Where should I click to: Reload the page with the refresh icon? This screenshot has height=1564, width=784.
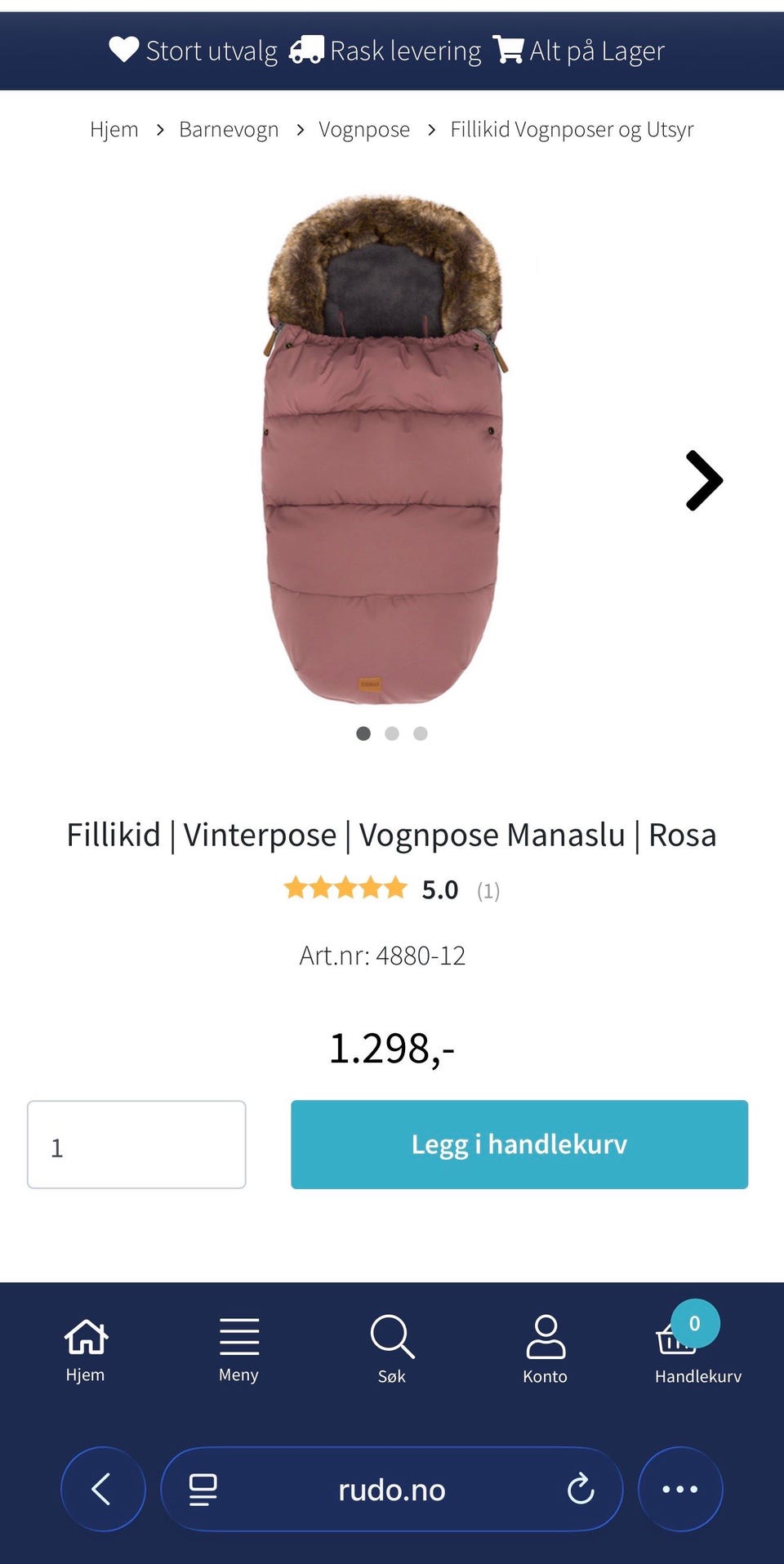click(581, 1490)
